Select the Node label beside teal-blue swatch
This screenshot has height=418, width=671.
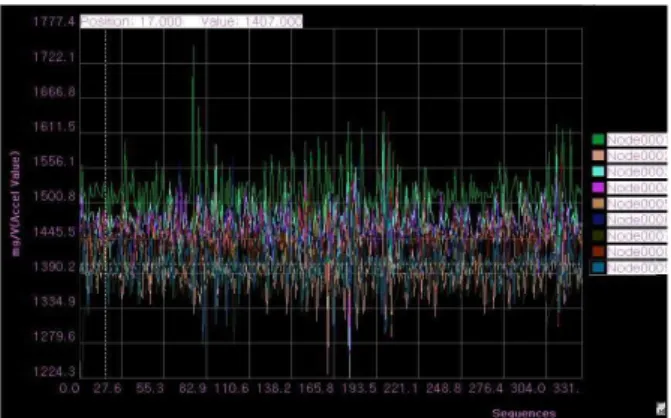point(637,268)
